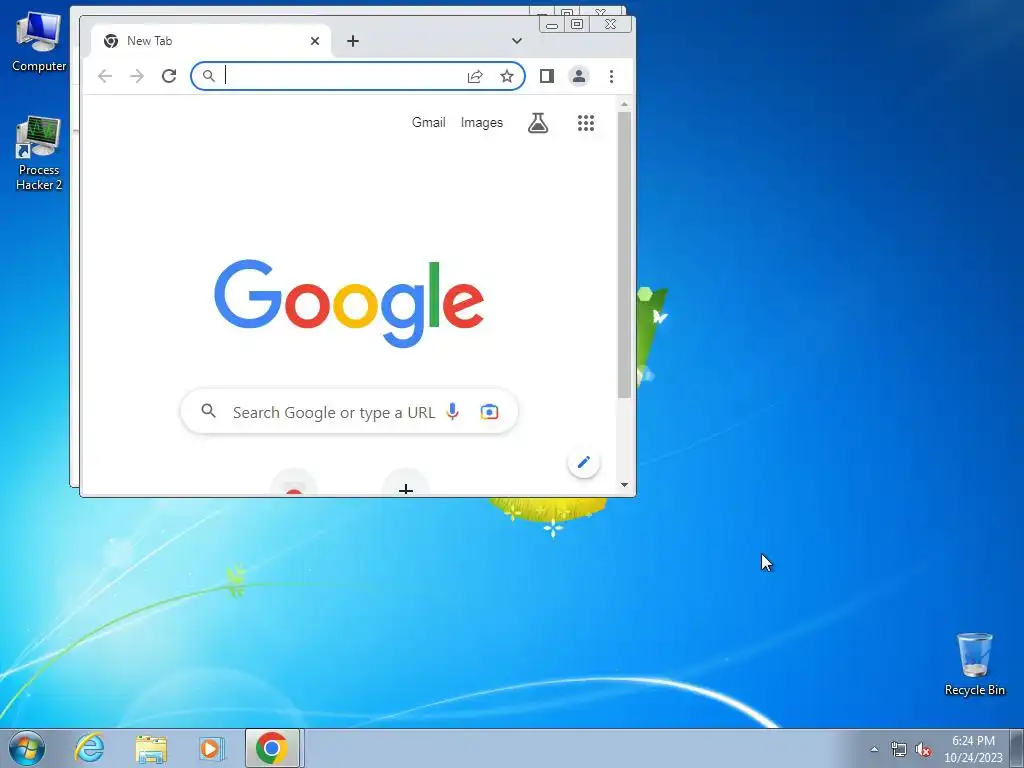Screen dimensions: 1024x768
Task: Open a new tab with the plus button
Action: 353,41
